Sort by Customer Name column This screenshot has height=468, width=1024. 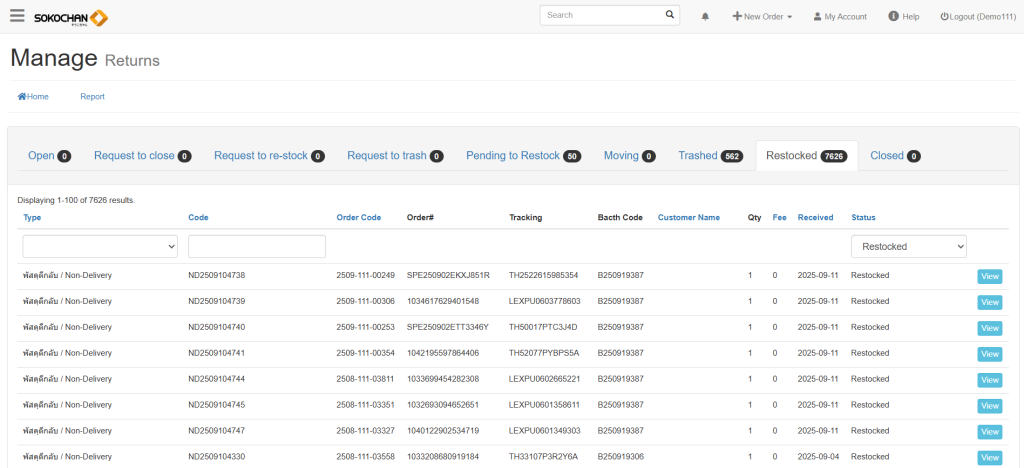(x=688, y=217)
